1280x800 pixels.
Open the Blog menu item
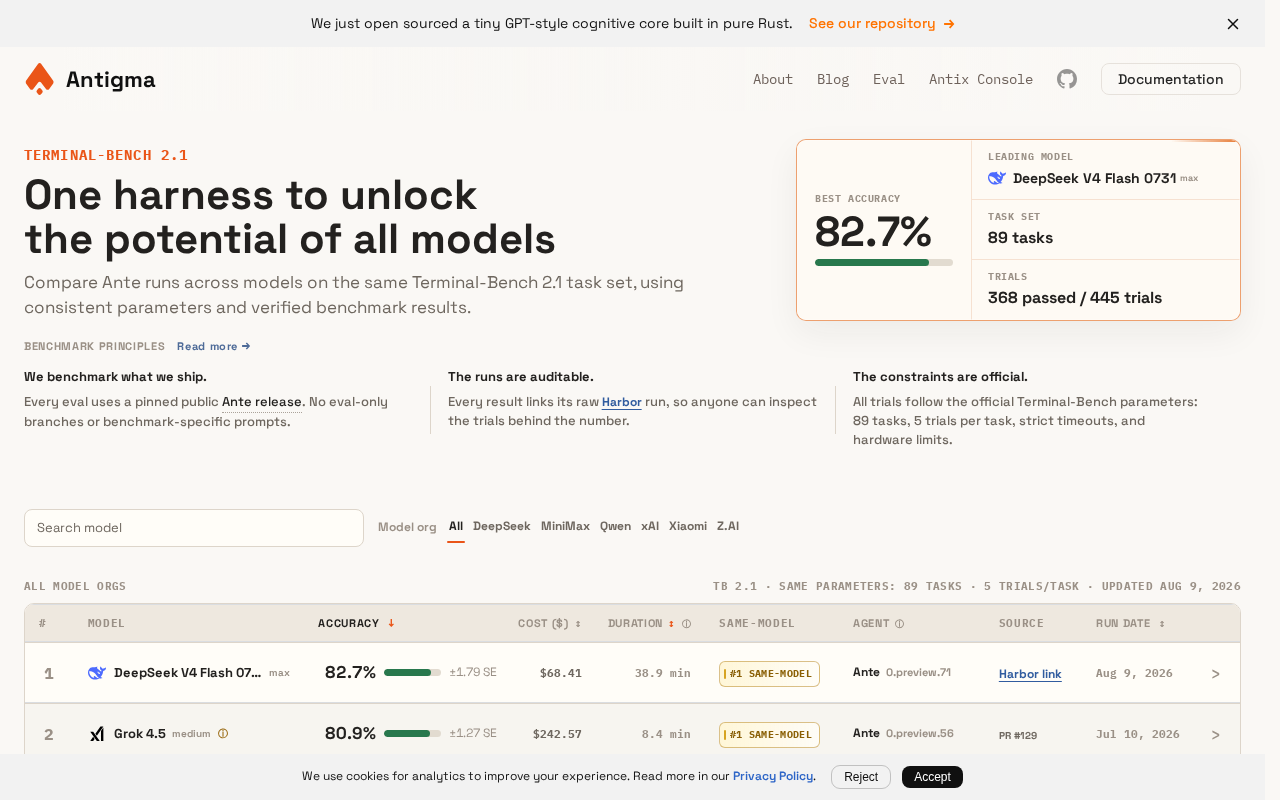click(833, 79)
